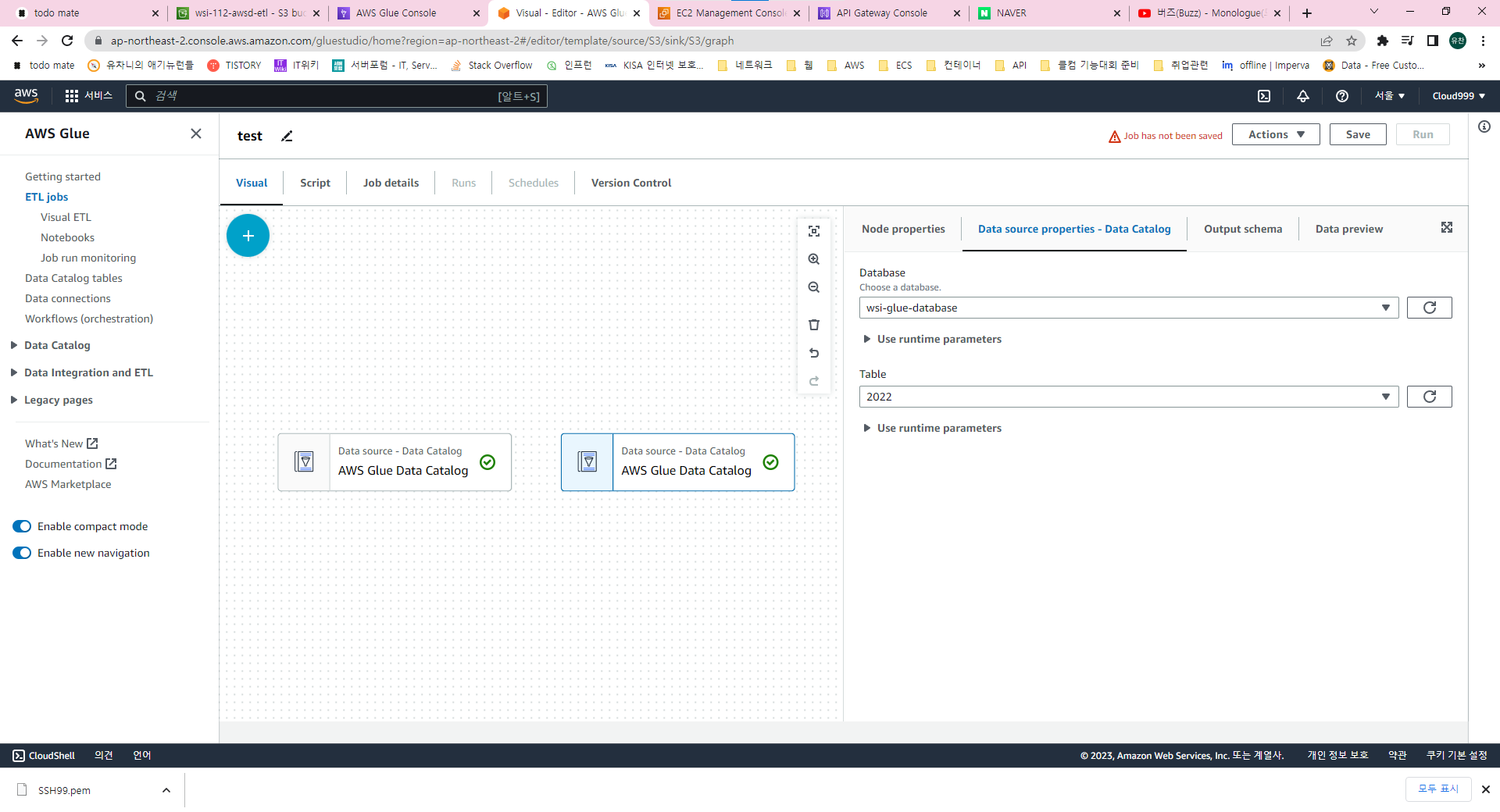Launch CloudShell from the top bar icon
Screen dimensions: 1500x812
tap(1264, 96)
